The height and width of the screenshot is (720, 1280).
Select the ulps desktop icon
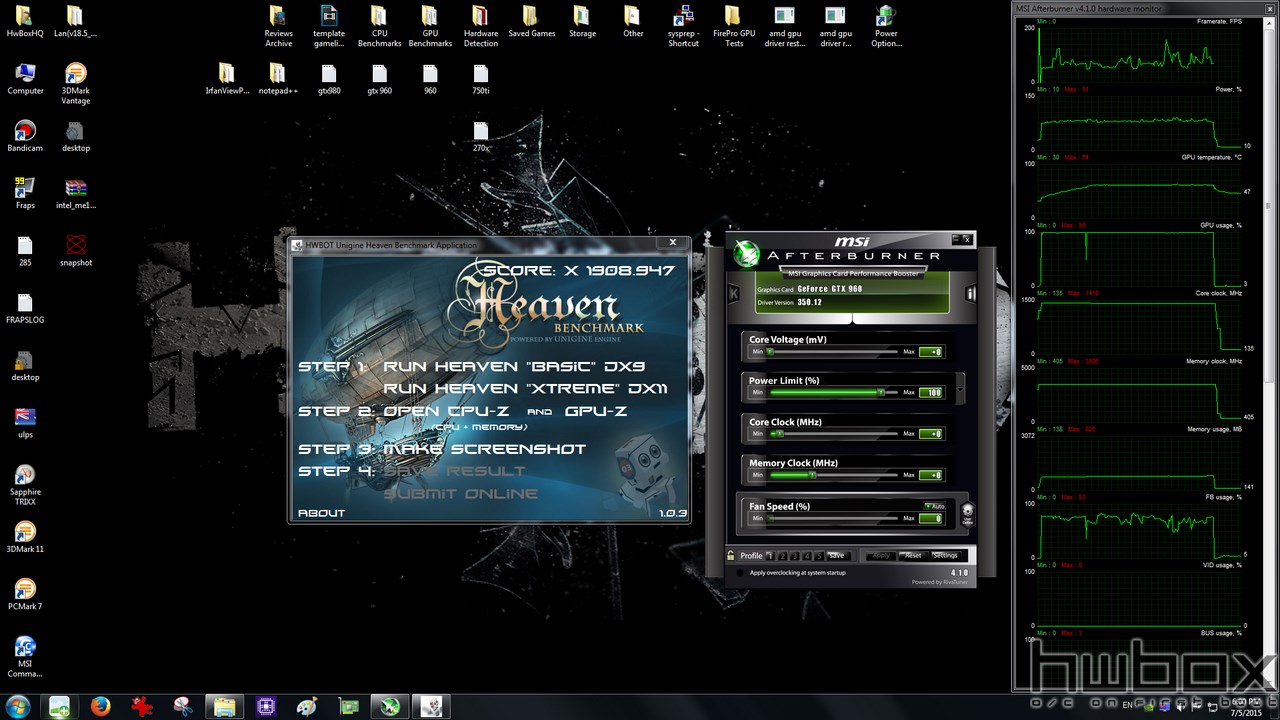click(25, 423)
